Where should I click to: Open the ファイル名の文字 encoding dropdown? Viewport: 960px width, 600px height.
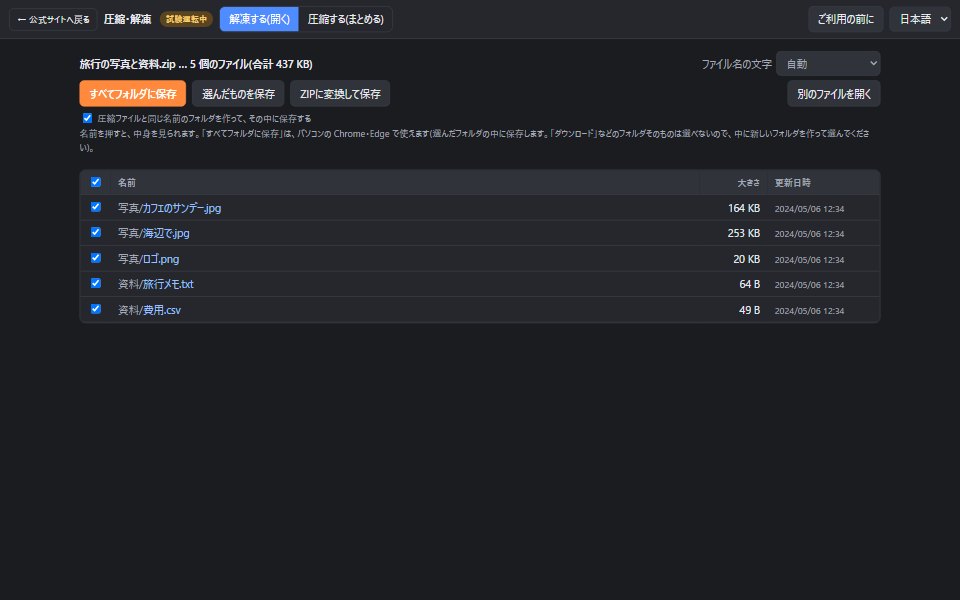(x=828, y=64)
